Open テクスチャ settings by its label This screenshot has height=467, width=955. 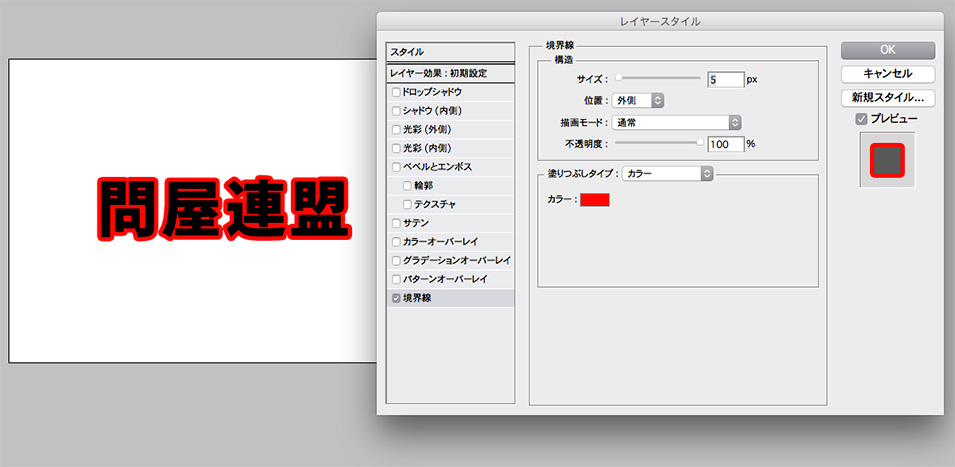(x=435, y=204)
